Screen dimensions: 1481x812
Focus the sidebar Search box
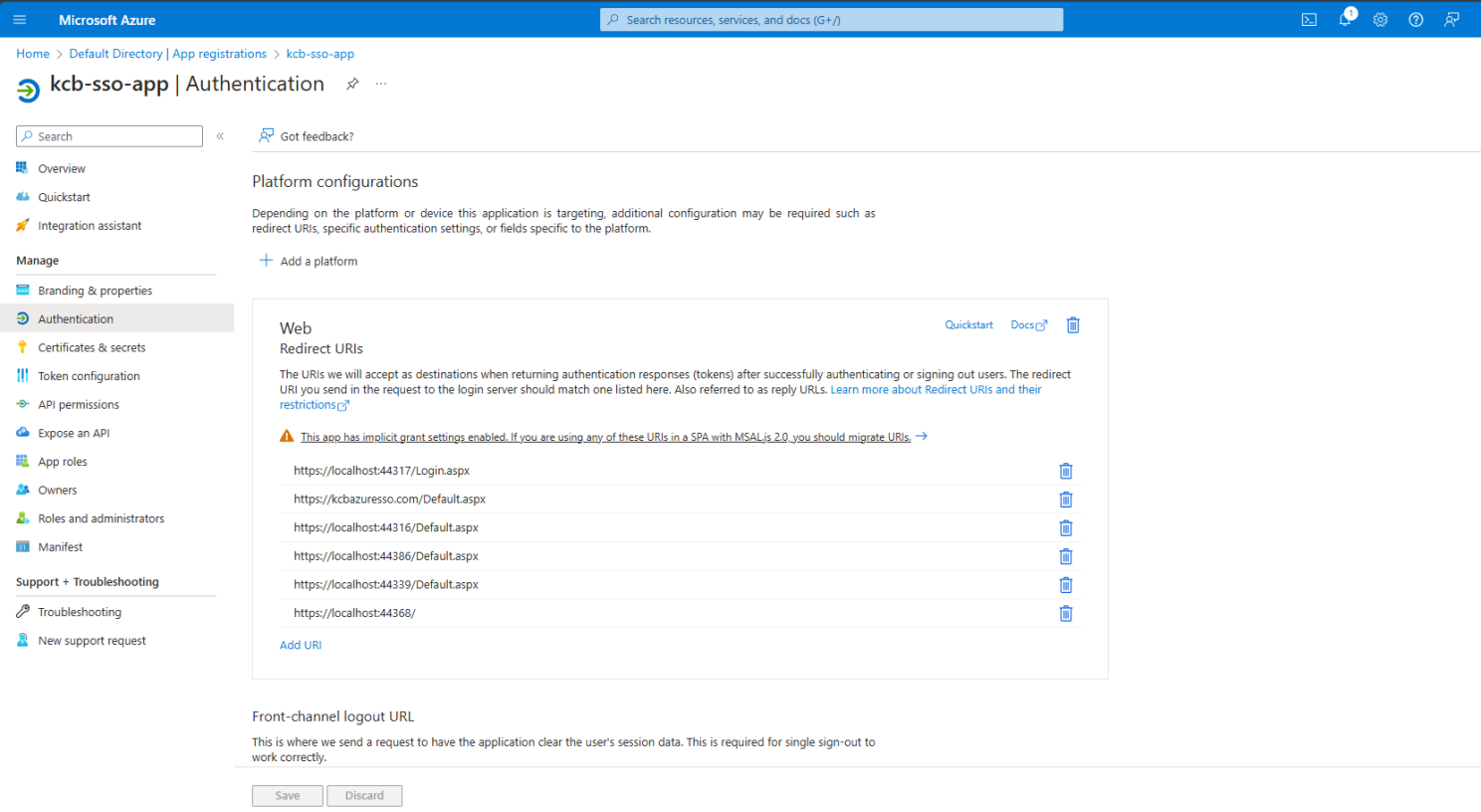coord(109,136)
